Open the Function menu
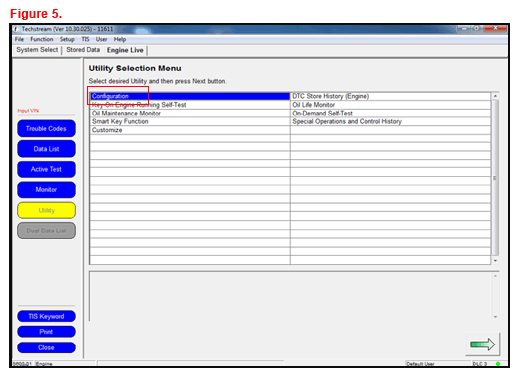Viewport: 519px width, 377px height. (42, 39)
